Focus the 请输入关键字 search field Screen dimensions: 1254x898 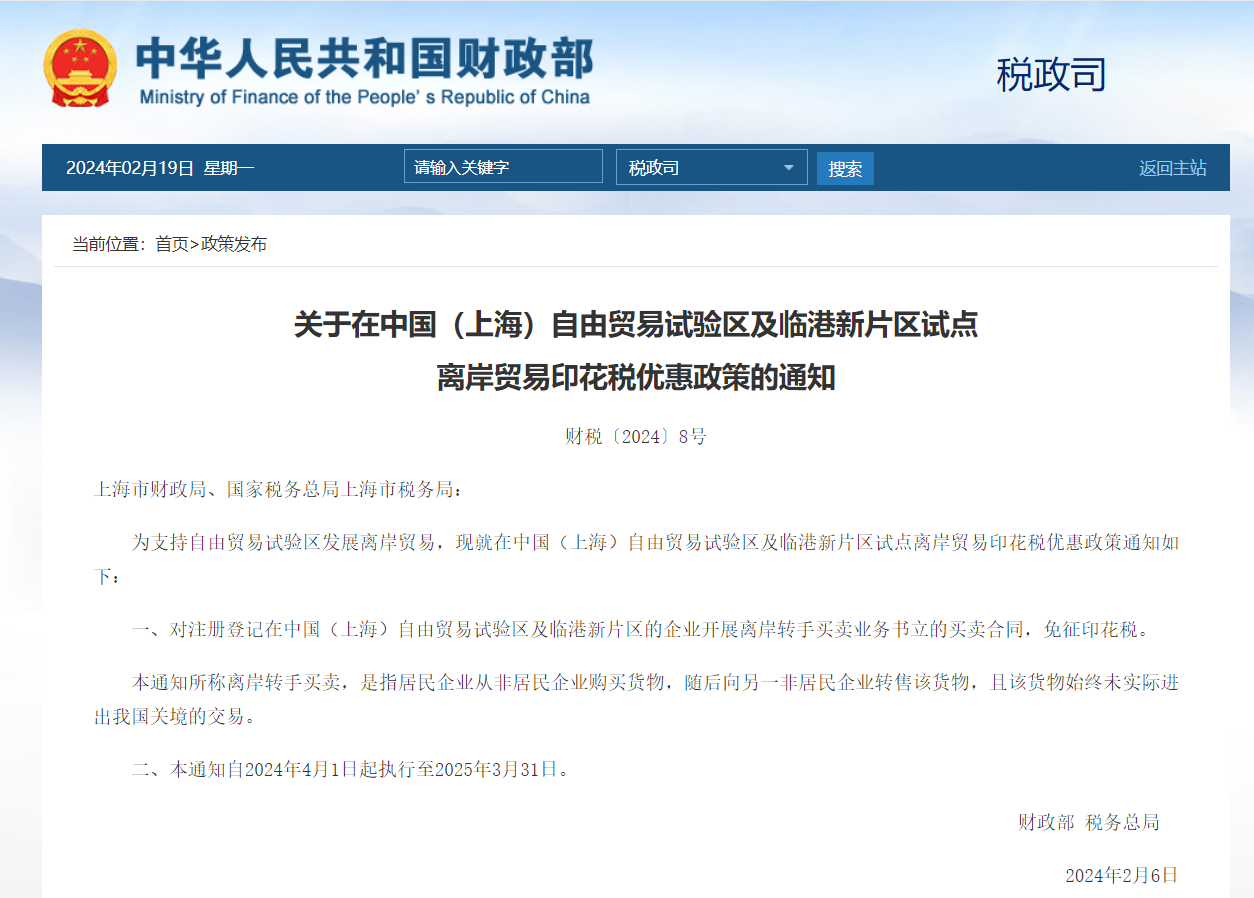(503, 167)
